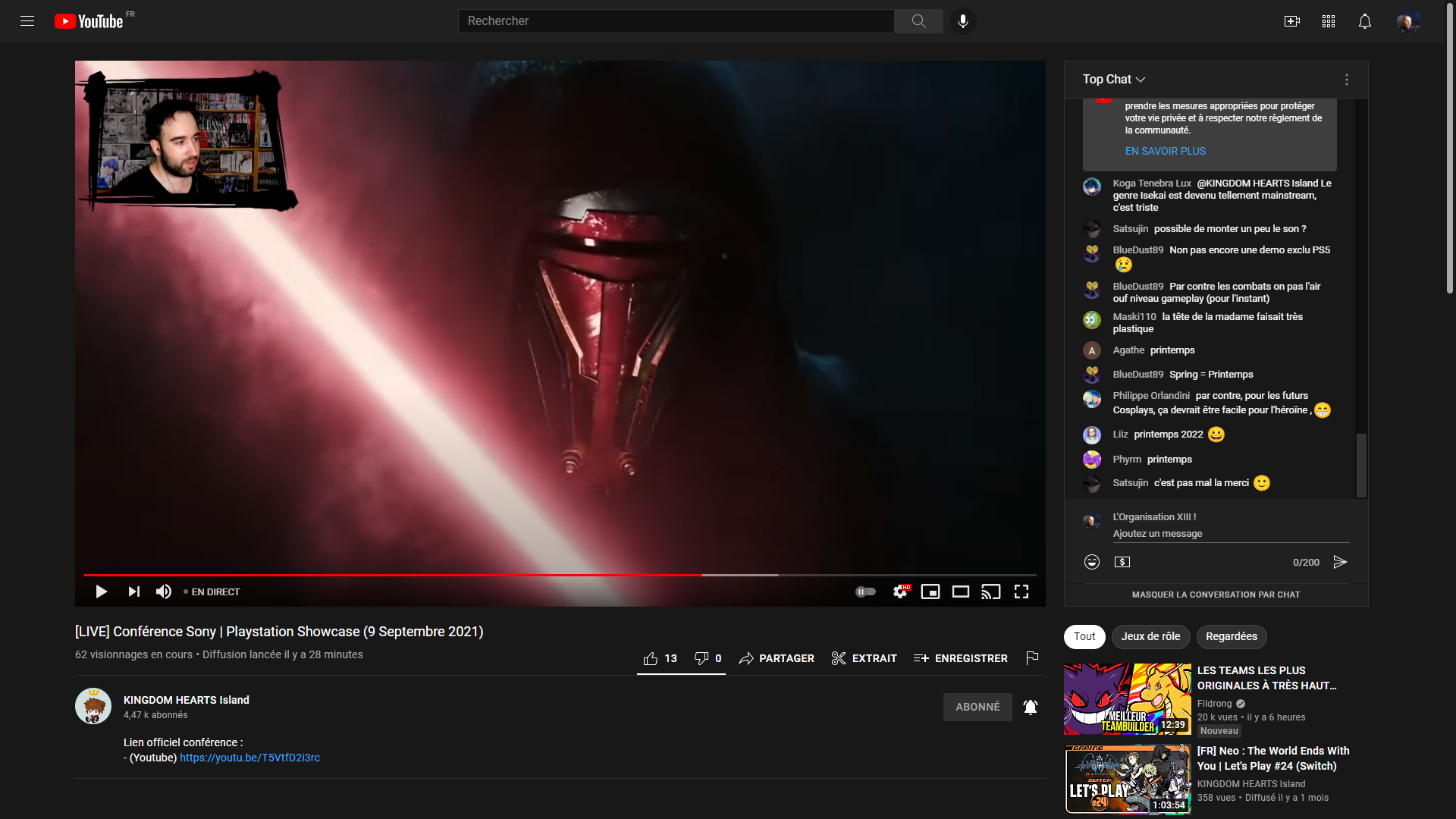
Task: Play the live video
Action: [101, 591]
